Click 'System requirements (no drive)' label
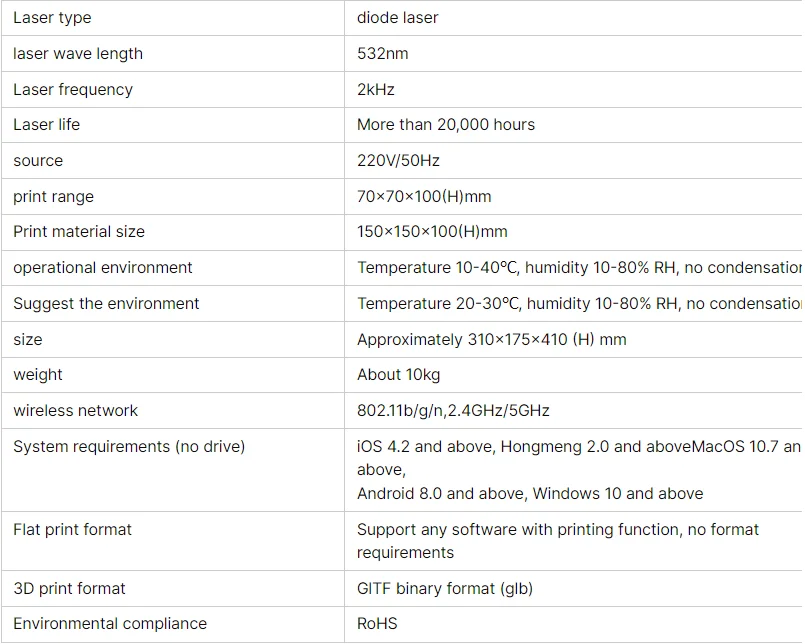 [x=128, y=446]
